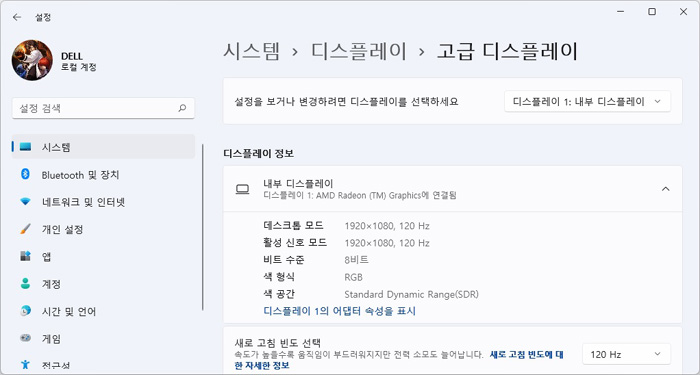Open Bluetooth 및 장치 icon
This screenshot has width=700, height=375.
tap(25, 175)
